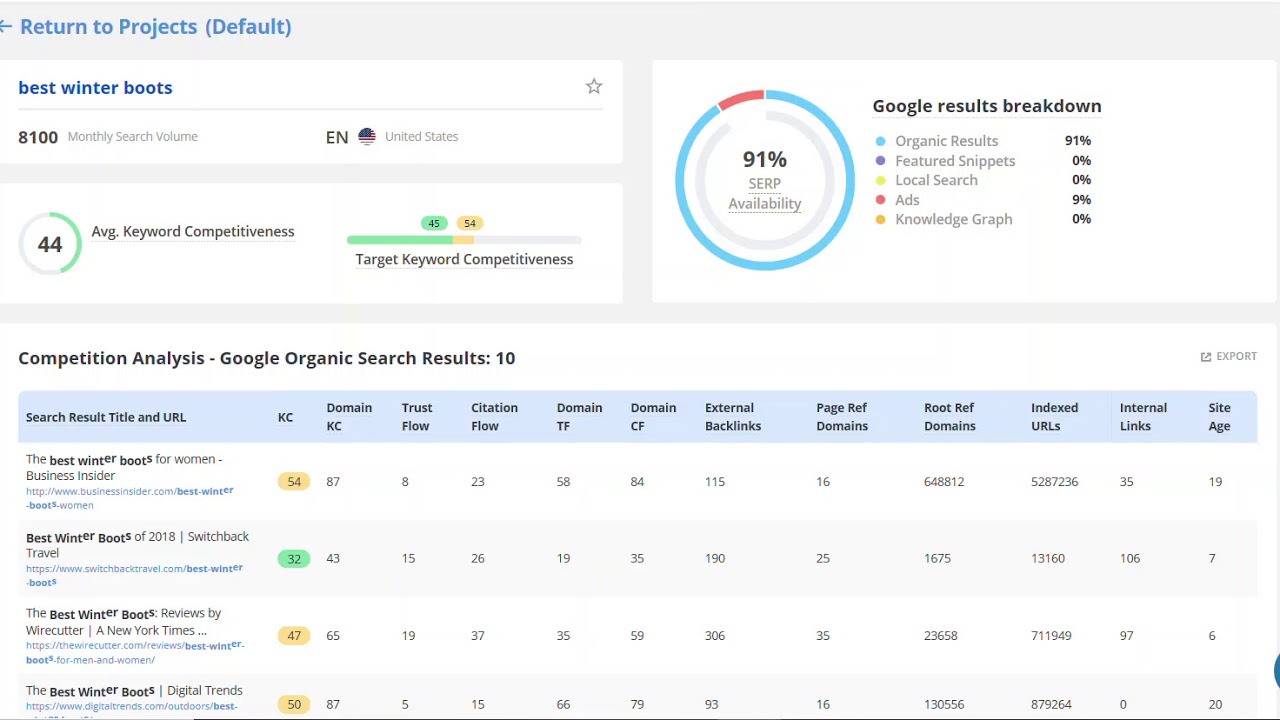Click the back arrow icon
1280x720 pixels.
tap(5, 27)
